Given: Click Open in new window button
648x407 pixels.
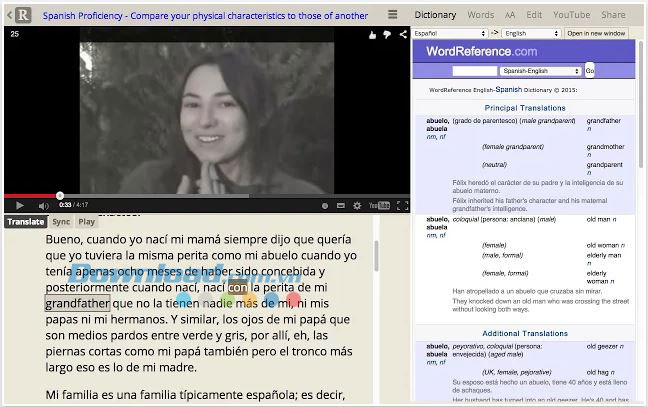Looking at the screenshot, I should coord(597,33).
